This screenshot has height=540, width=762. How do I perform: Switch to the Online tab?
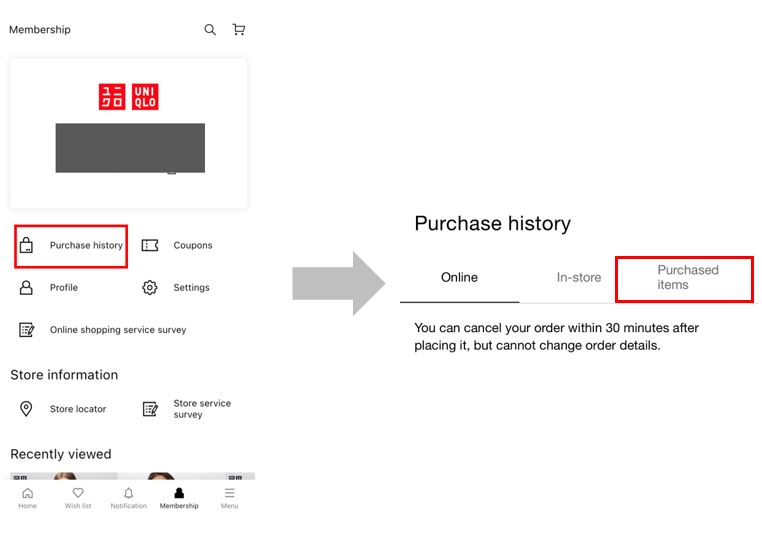459,278
